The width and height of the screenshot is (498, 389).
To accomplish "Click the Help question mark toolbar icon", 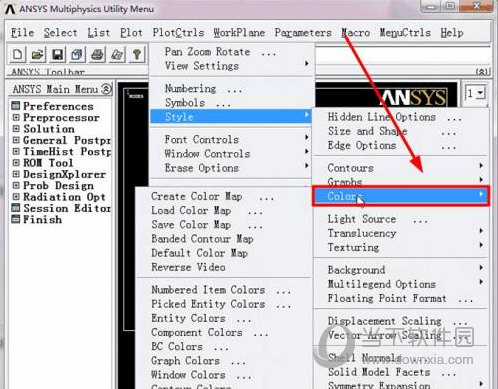I will point(136,54).
